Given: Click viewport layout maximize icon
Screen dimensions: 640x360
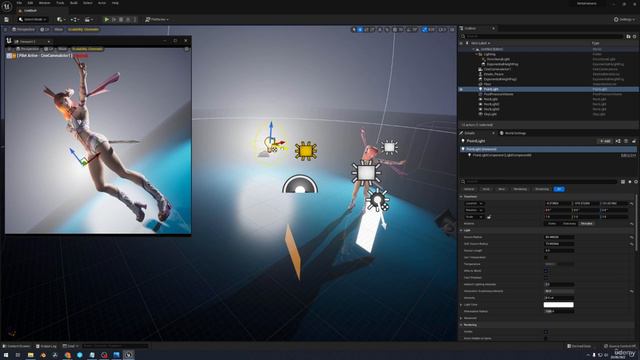Looking at the screenshot, I should (x=452, y=29).
